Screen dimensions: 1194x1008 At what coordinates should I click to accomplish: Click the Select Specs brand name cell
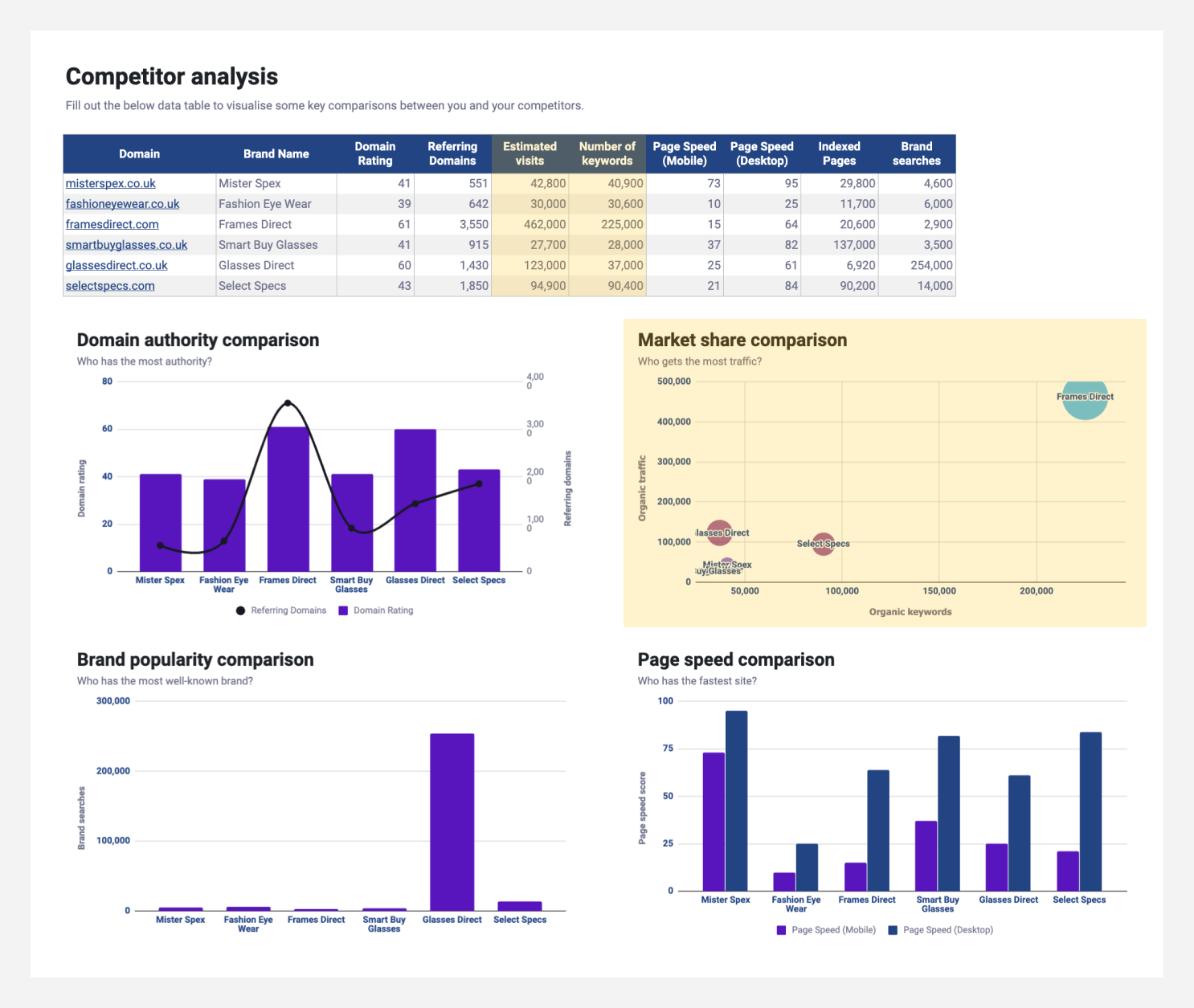coord(276,286)
